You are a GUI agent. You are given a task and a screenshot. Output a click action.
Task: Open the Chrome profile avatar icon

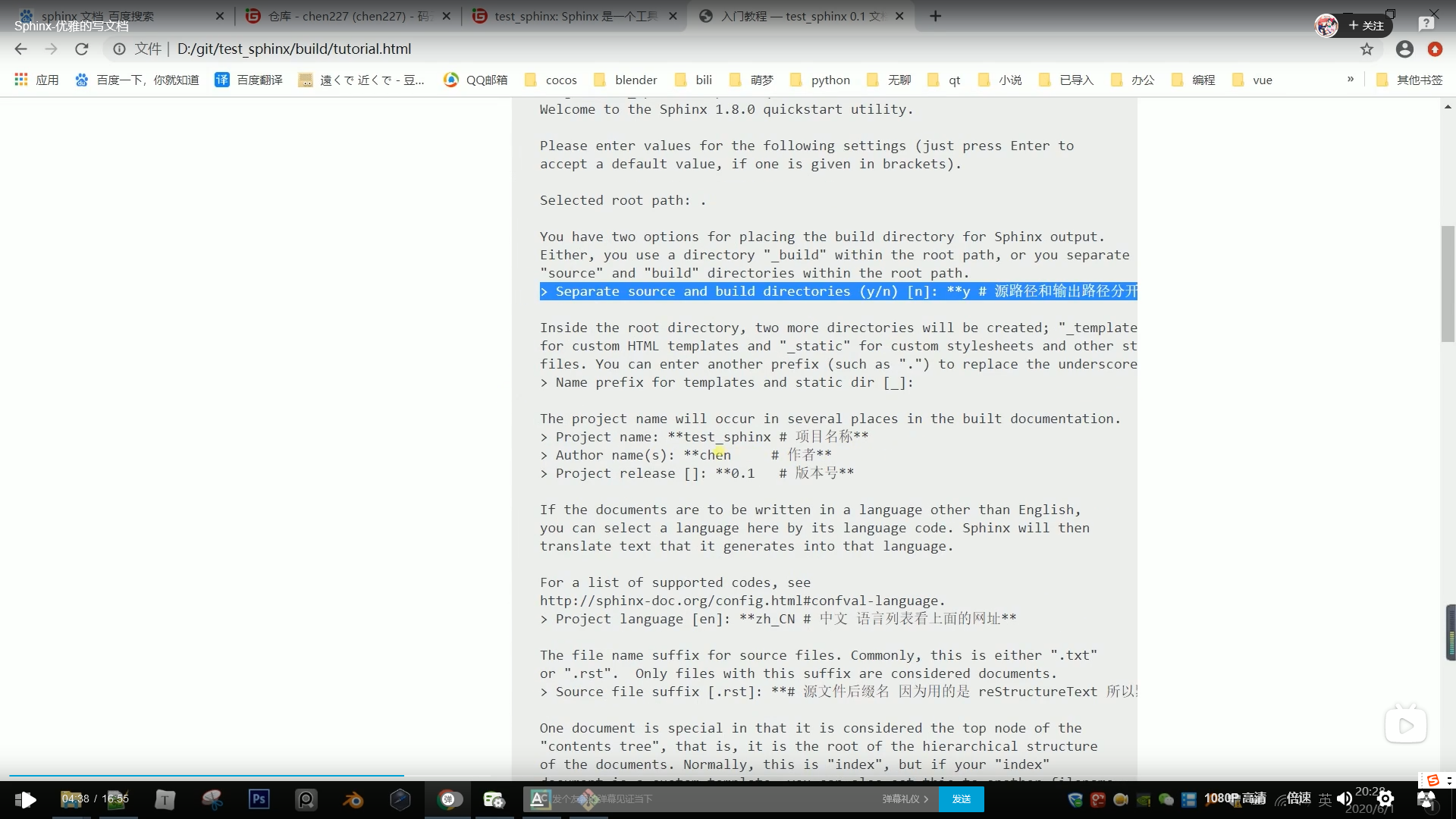tap(1404, 49)
